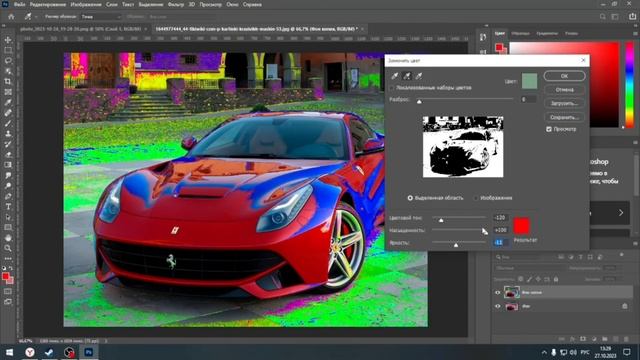This screenshot has width=640, height=360.
Task: Click the green Цвет sample swatch
Action: pyautogui.click(x=529, y=81)
